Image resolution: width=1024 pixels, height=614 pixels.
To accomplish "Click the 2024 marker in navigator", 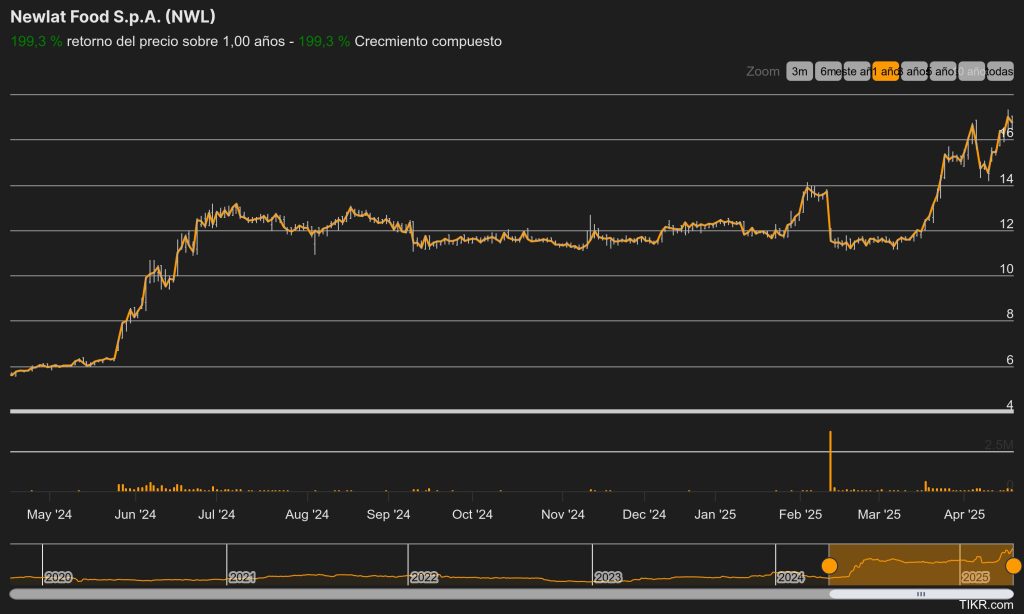I will [791, 578].
